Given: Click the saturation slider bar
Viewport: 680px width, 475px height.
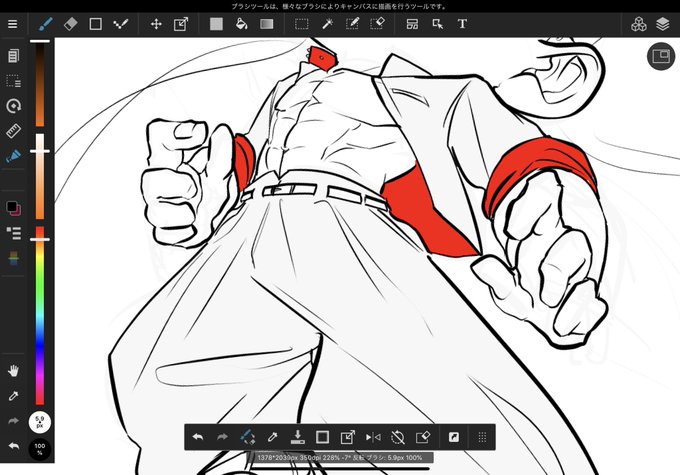Looking at the screenshot, I should coord(39,176).
